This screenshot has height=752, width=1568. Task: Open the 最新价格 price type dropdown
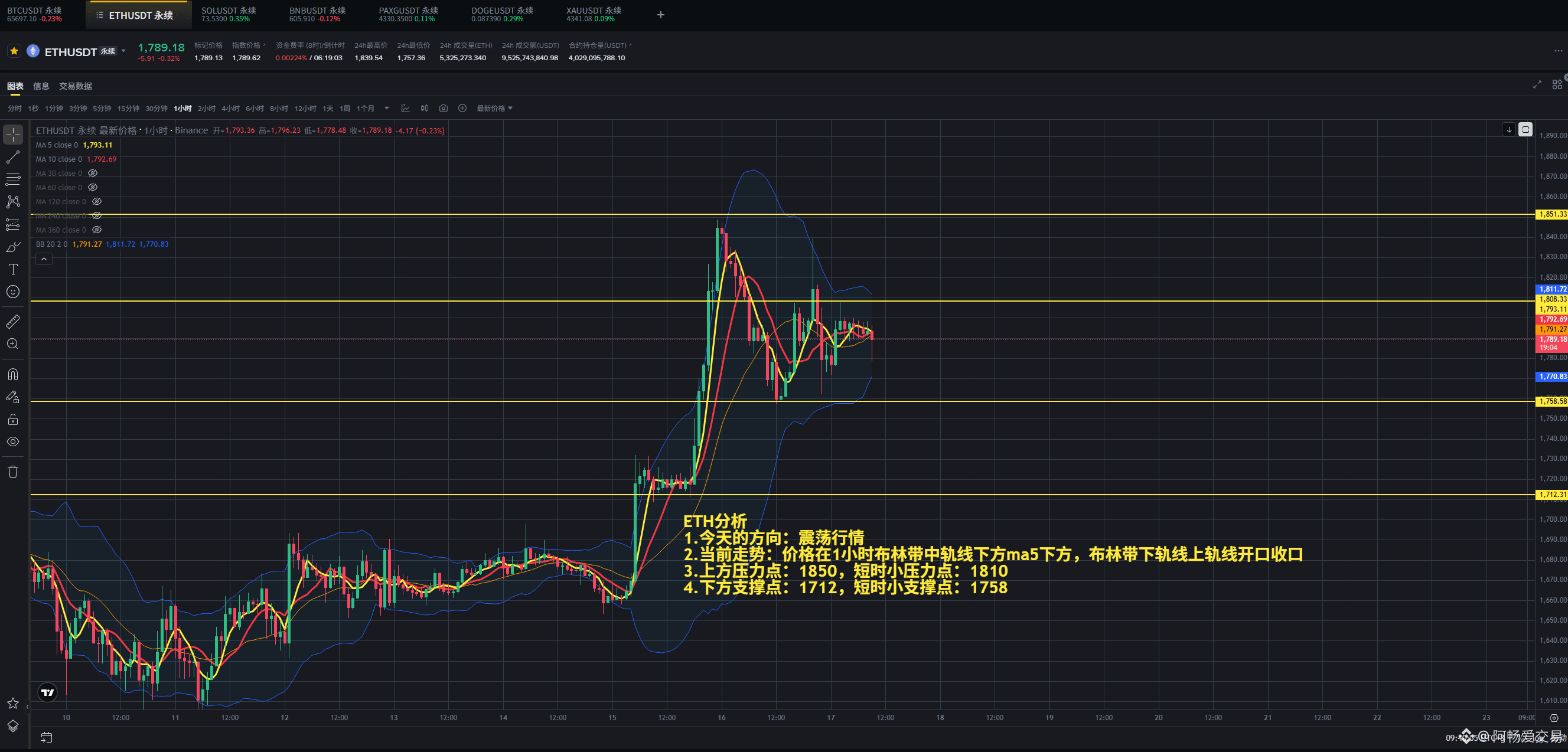tap(494, 108)
